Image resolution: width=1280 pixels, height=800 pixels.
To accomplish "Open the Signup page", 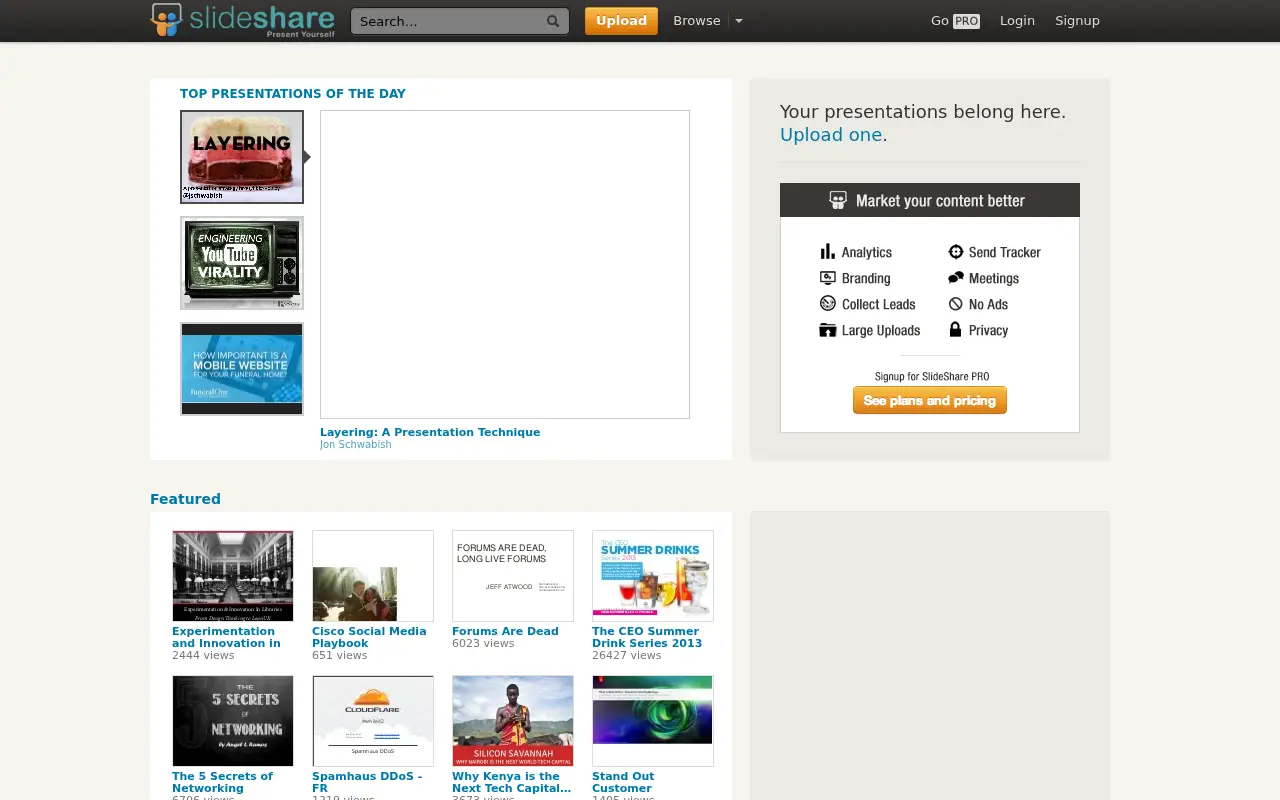I will point(1077,21).
